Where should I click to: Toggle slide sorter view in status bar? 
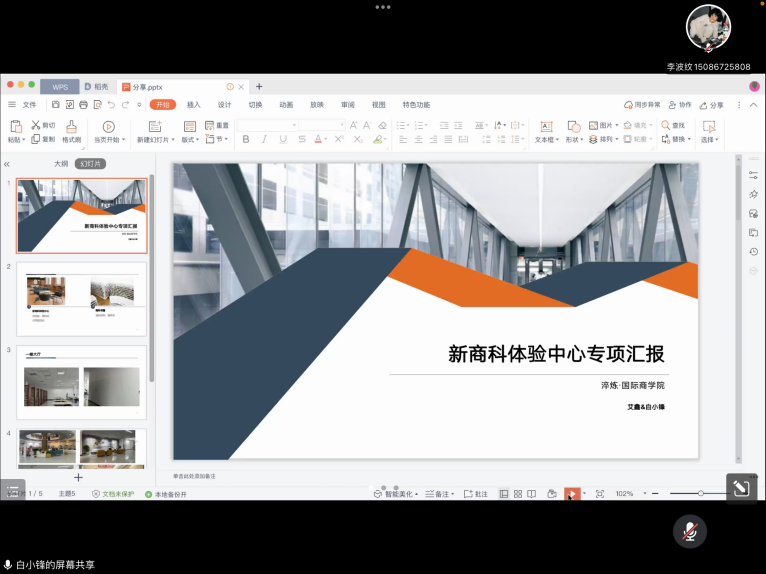pos(518,494)
